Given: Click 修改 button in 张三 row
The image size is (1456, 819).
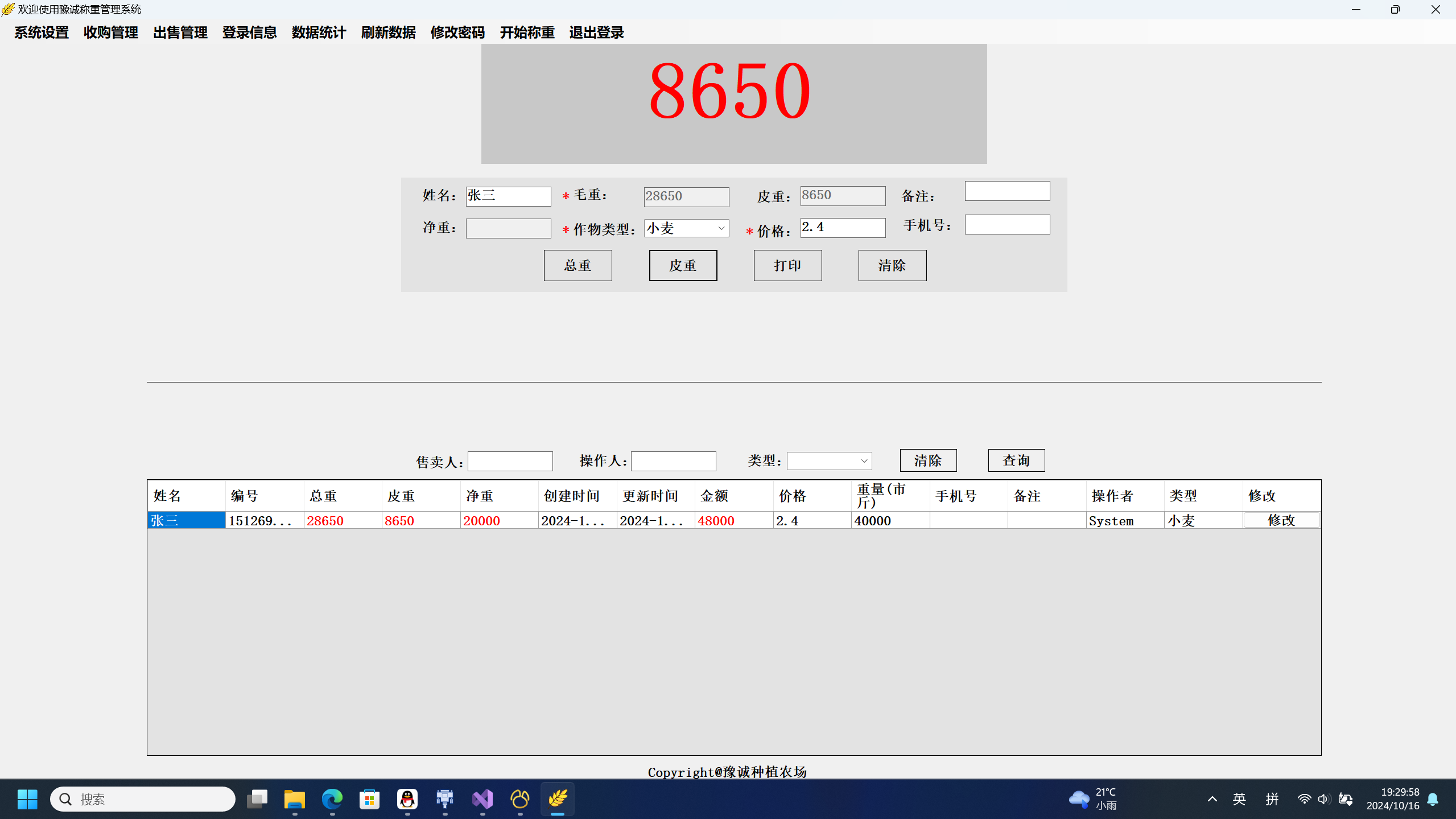Looking at the screenshot, I should 1281,520.
